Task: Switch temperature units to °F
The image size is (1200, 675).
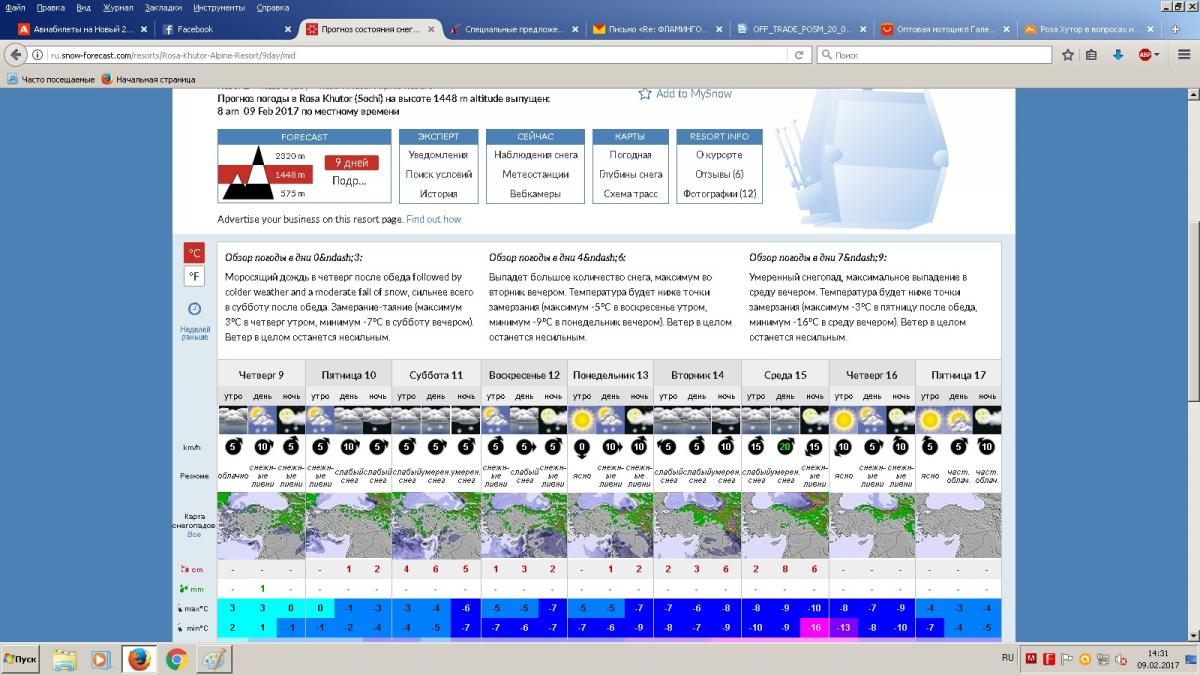Action: [195, 276]
